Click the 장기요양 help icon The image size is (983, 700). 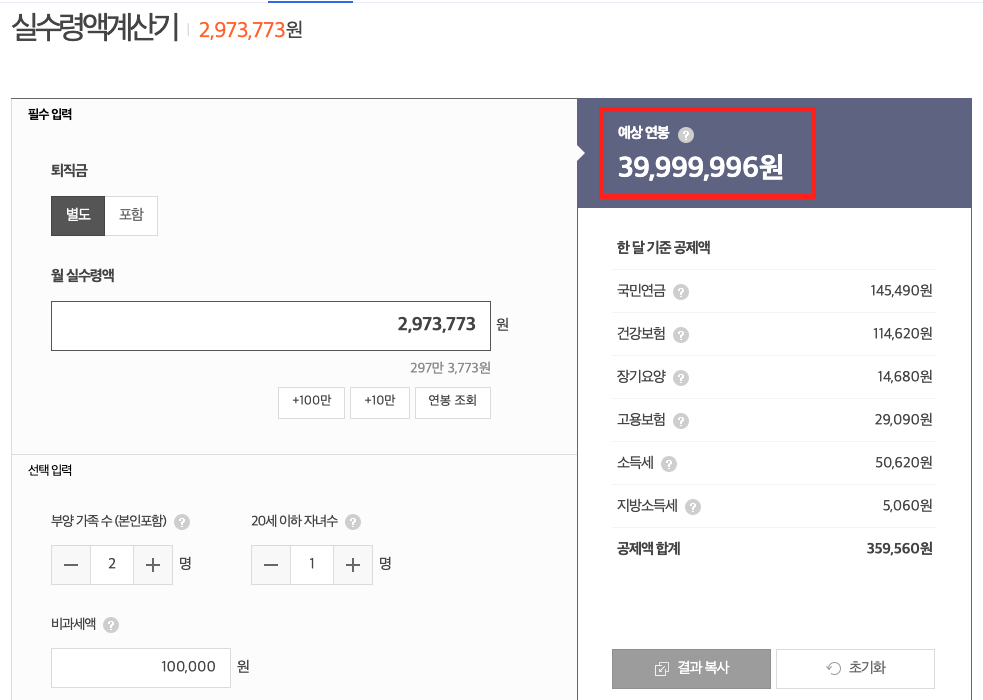pyautogui.click(x=681, y=377)
